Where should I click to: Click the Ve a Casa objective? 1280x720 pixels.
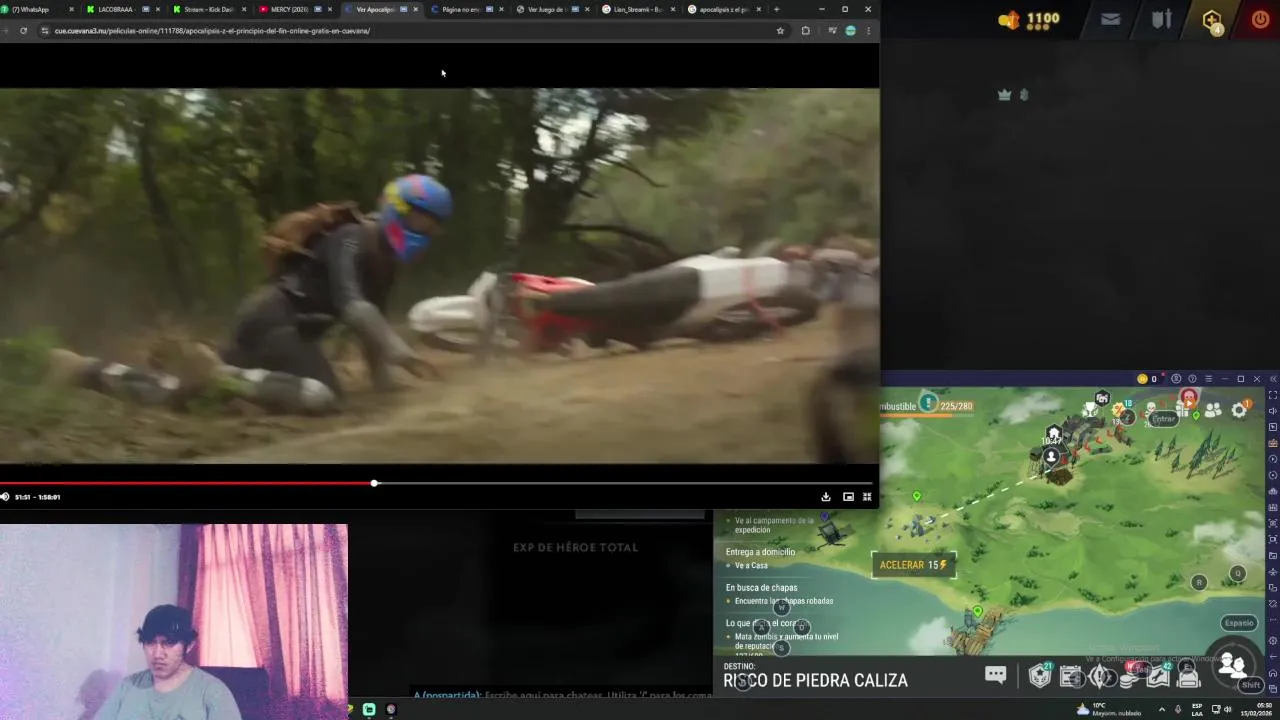click(x=751, y=566)
